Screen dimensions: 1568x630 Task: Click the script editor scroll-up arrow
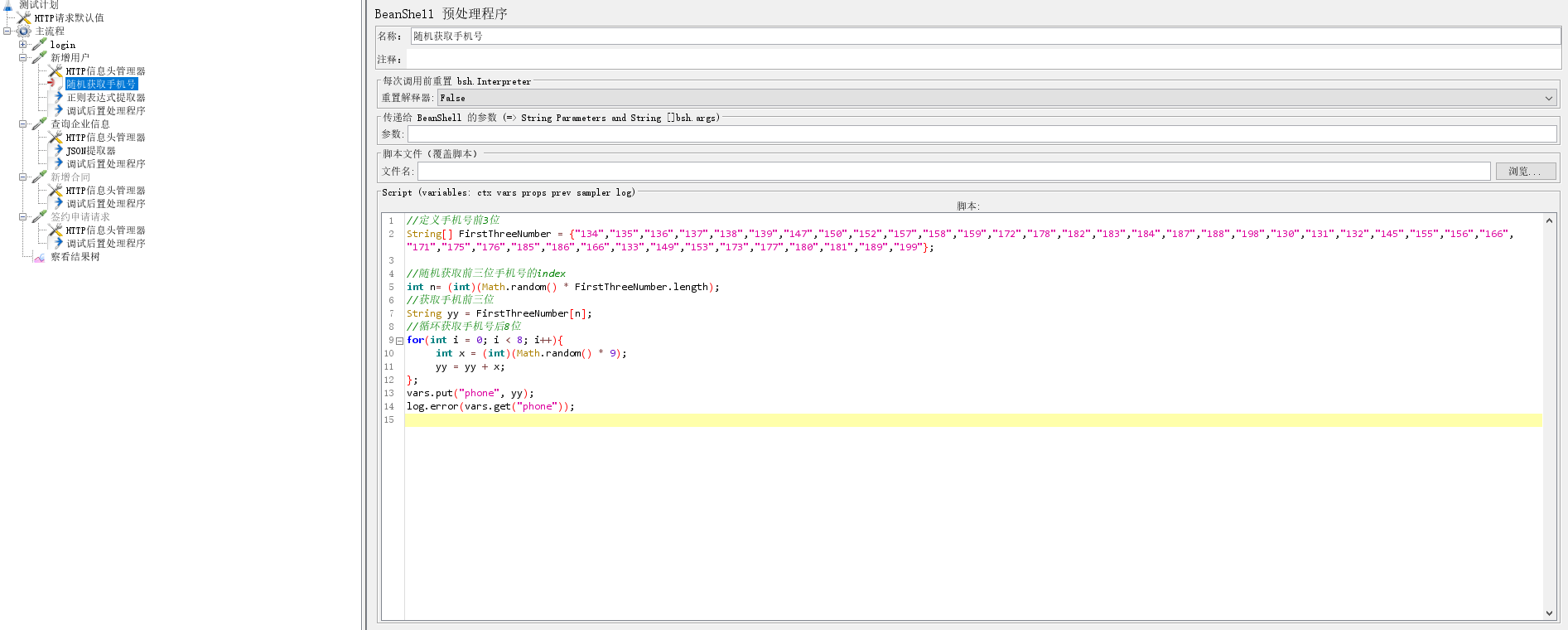click(x=1549, y=220)
